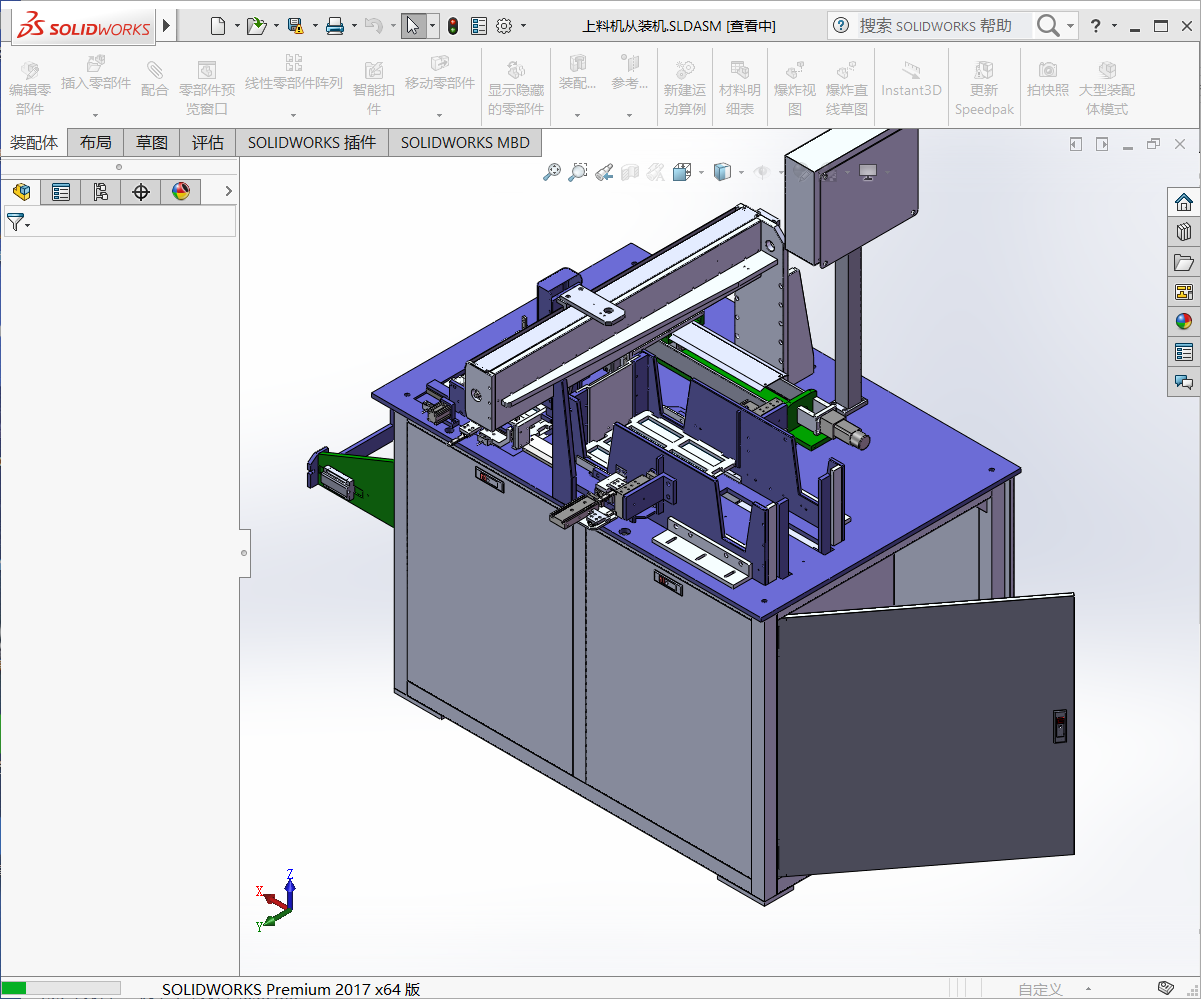The width and height of the screenshot is (1201, 999).
Task: Open the SOLIDWORKS Forum task pane
Action: tap(1184, 382)
